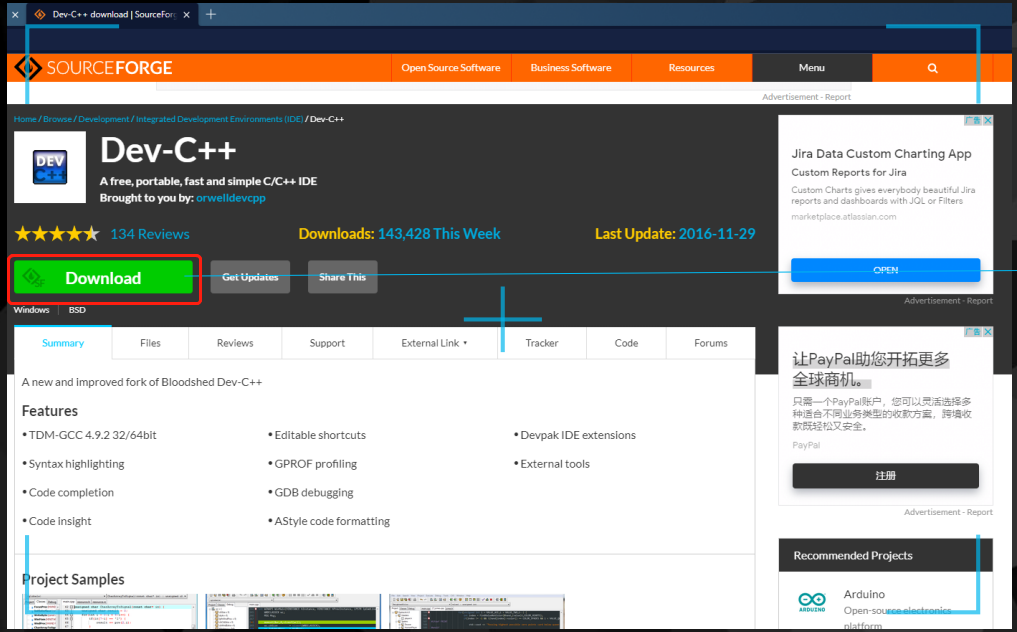Viewport: 1017px width, 632px height.
Task: Open the 134 Reviews link
Action: click(x=150, y=234)
